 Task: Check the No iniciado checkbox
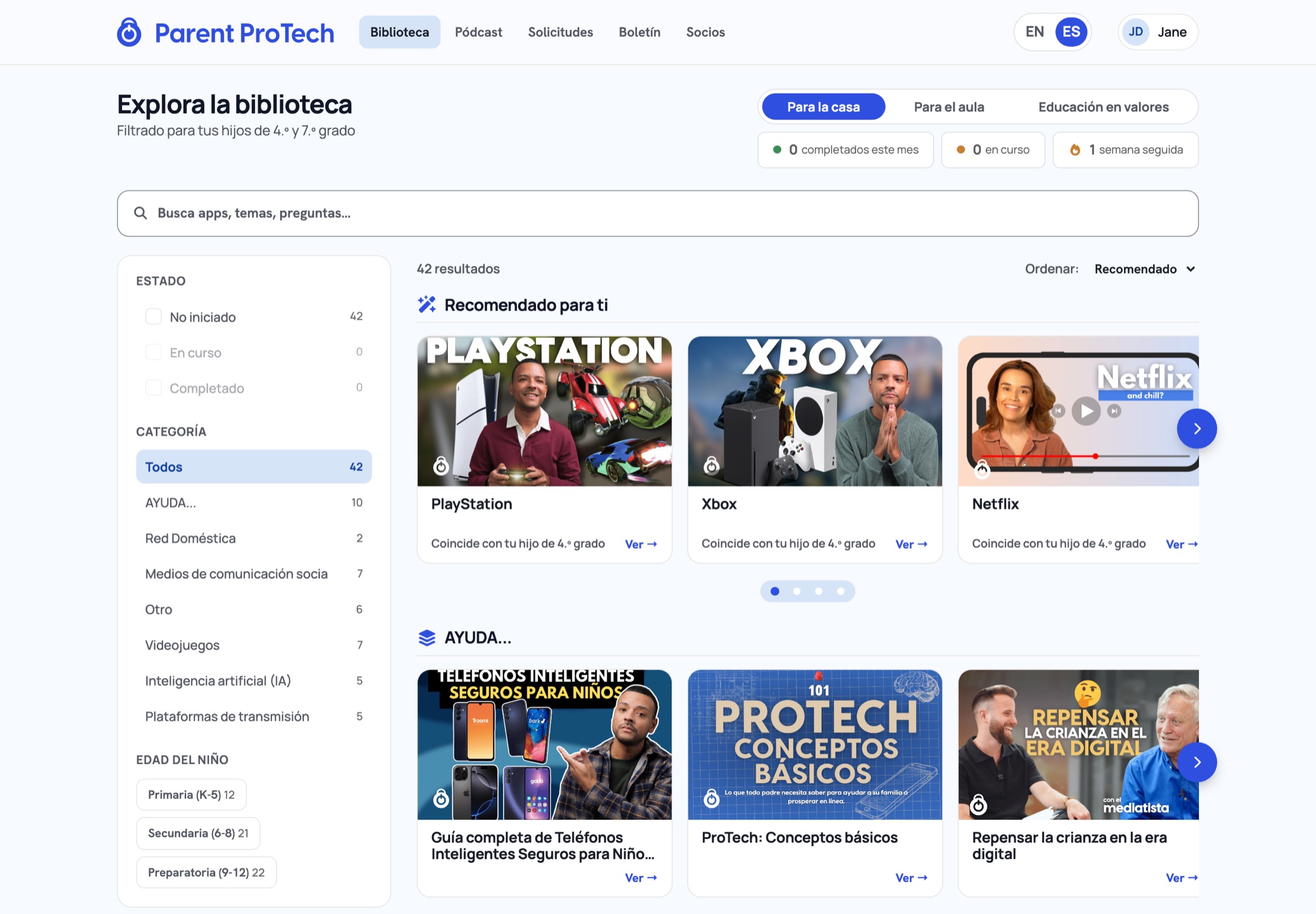pos(154,316)
